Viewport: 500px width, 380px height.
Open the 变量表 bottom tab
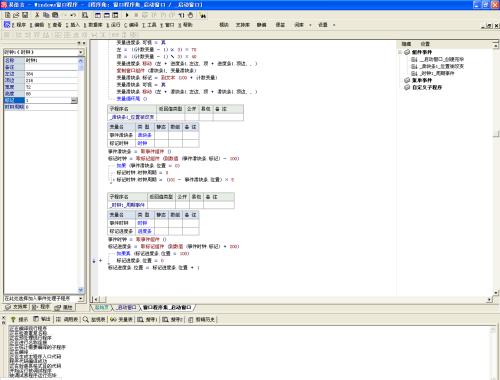point(122,319)
